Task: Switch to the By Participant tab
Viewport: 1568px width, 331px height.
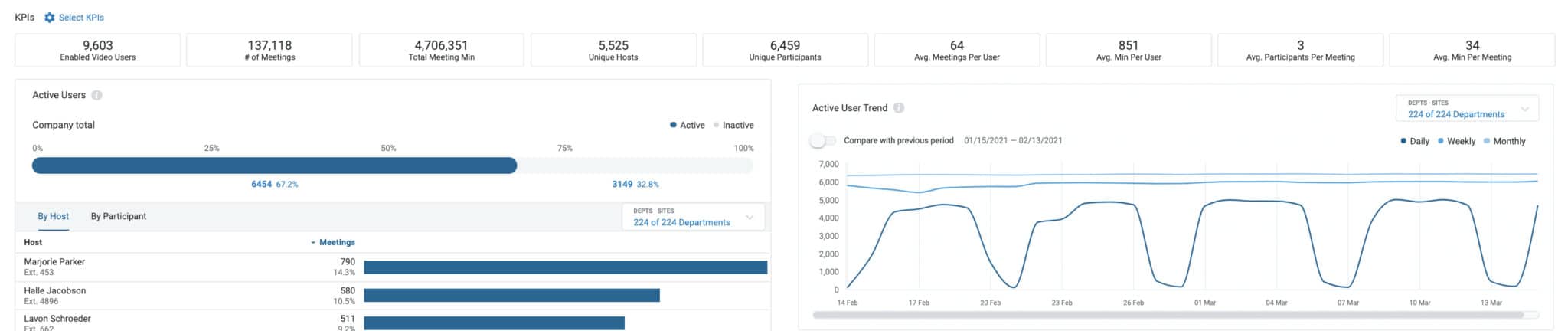Action: [119, 217]
